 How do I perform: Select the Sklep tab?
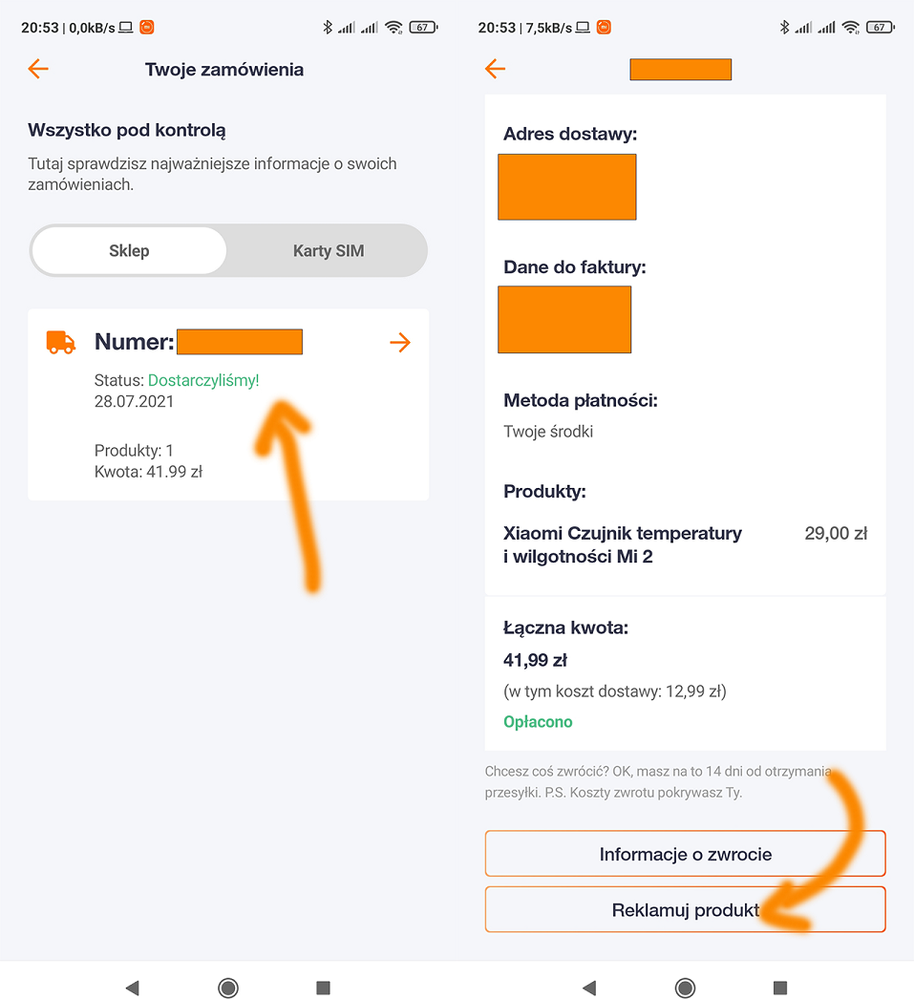[x=129, y=251]
